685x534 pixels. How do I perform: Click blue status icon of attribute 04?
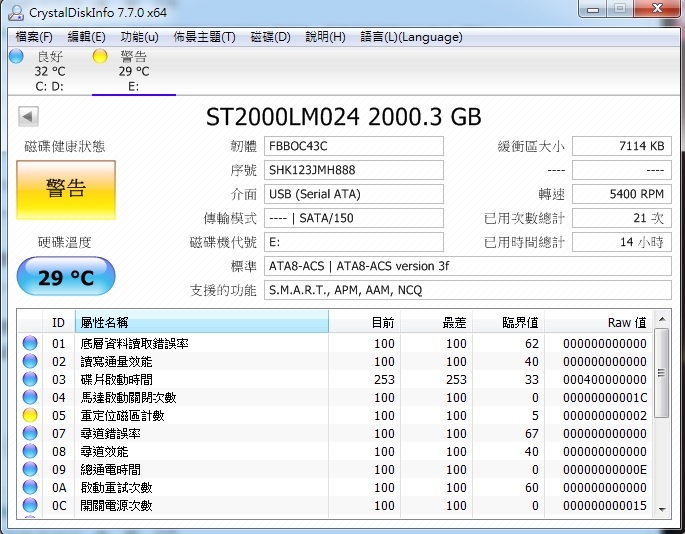tap(30, 397)
